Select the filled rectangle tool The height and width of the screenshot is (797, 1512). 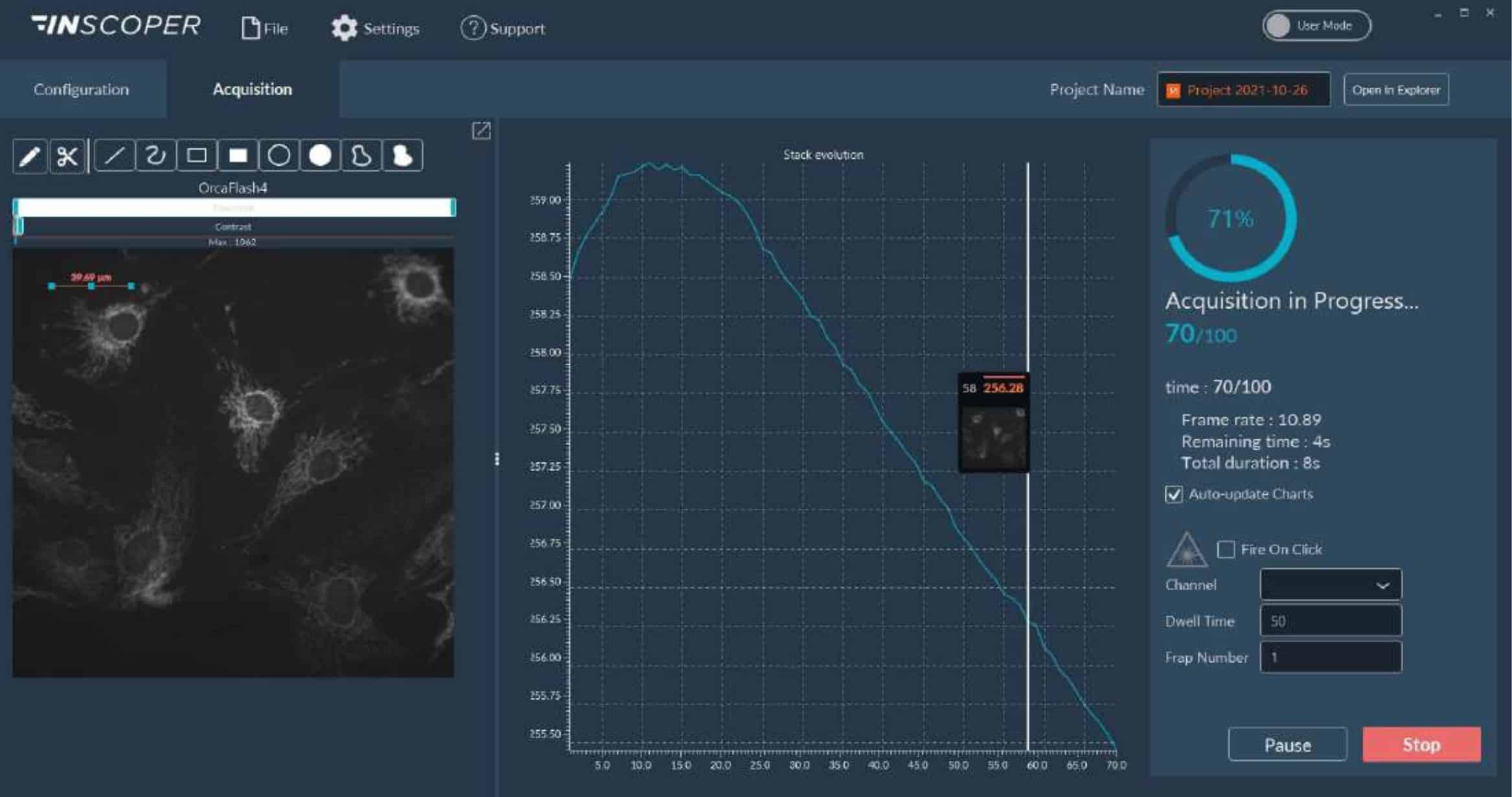[238, 156]
